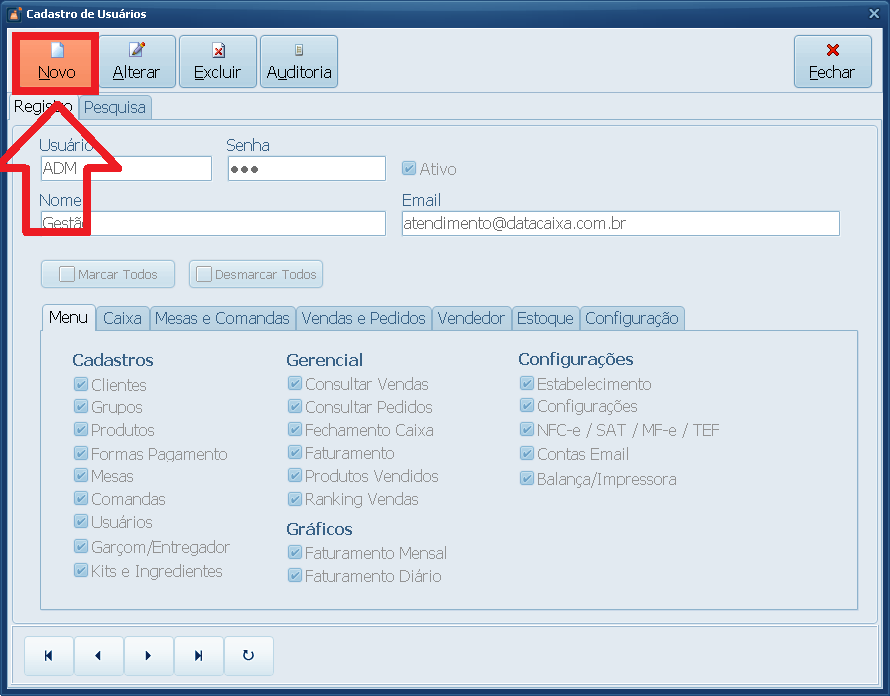
Task: Open the Auditoria audit log
Action: pos(299,62)
